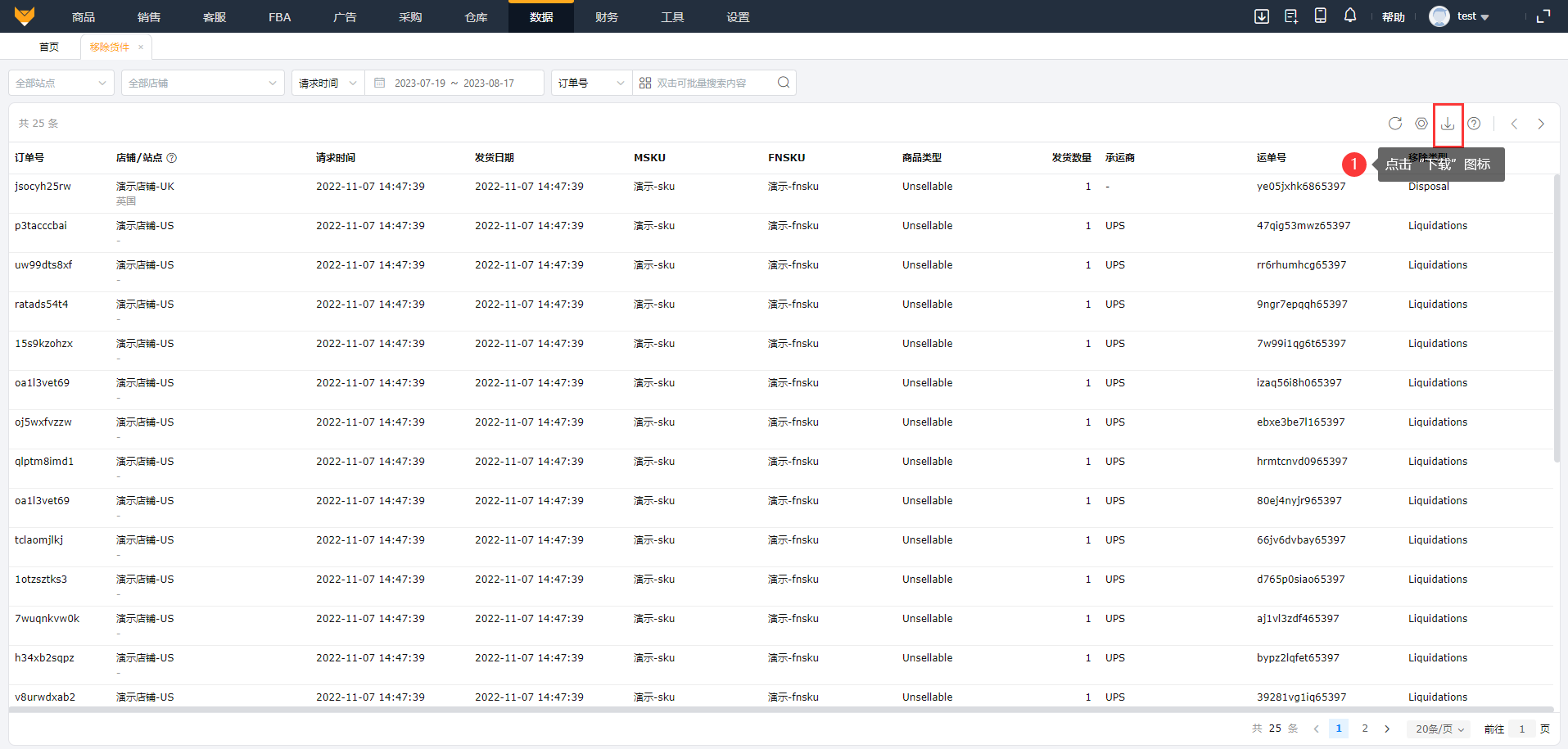Open the 请求时间 dropdown

328,83
